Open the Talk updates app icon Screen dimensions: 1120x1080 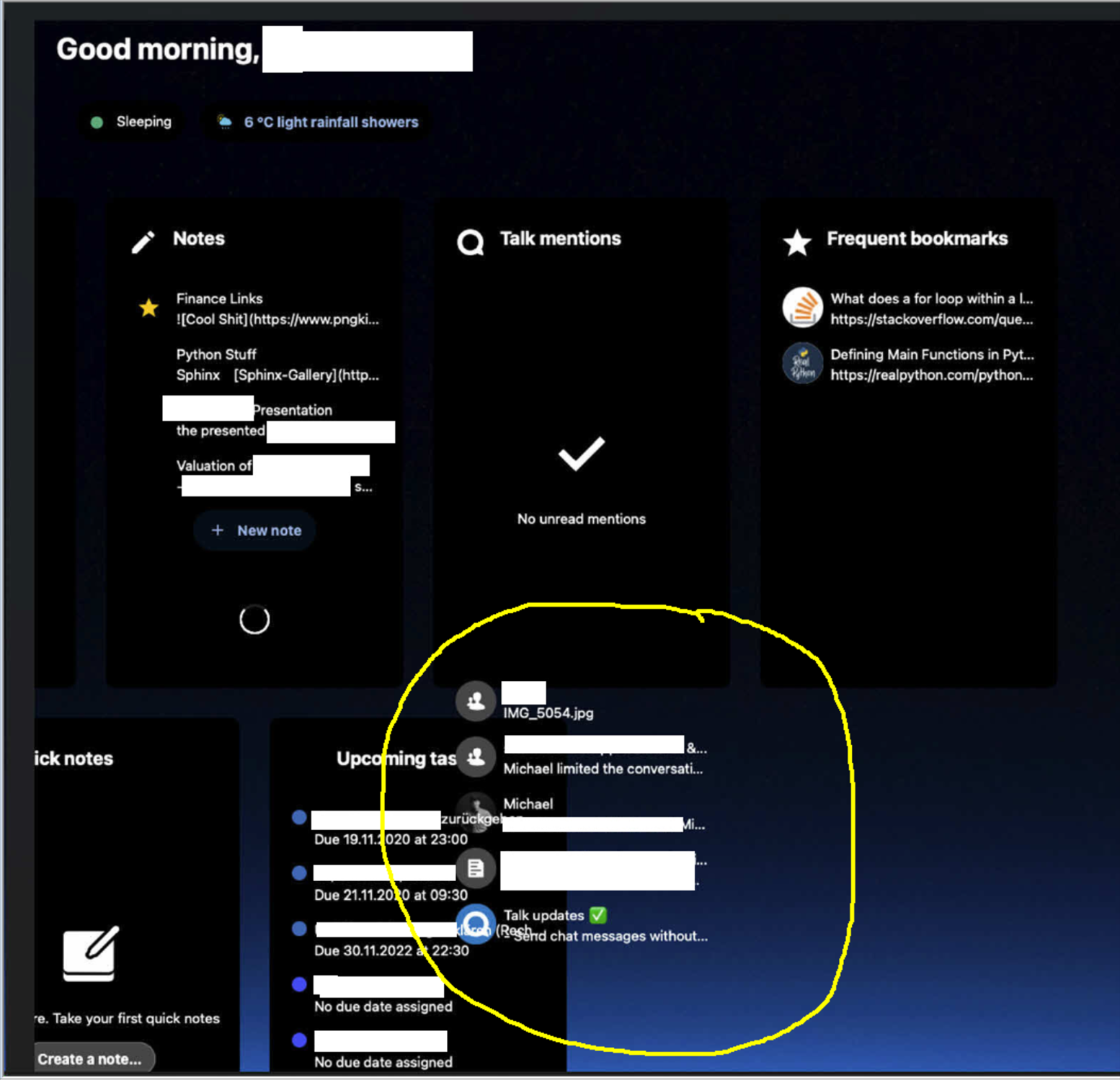coord(476,923)
